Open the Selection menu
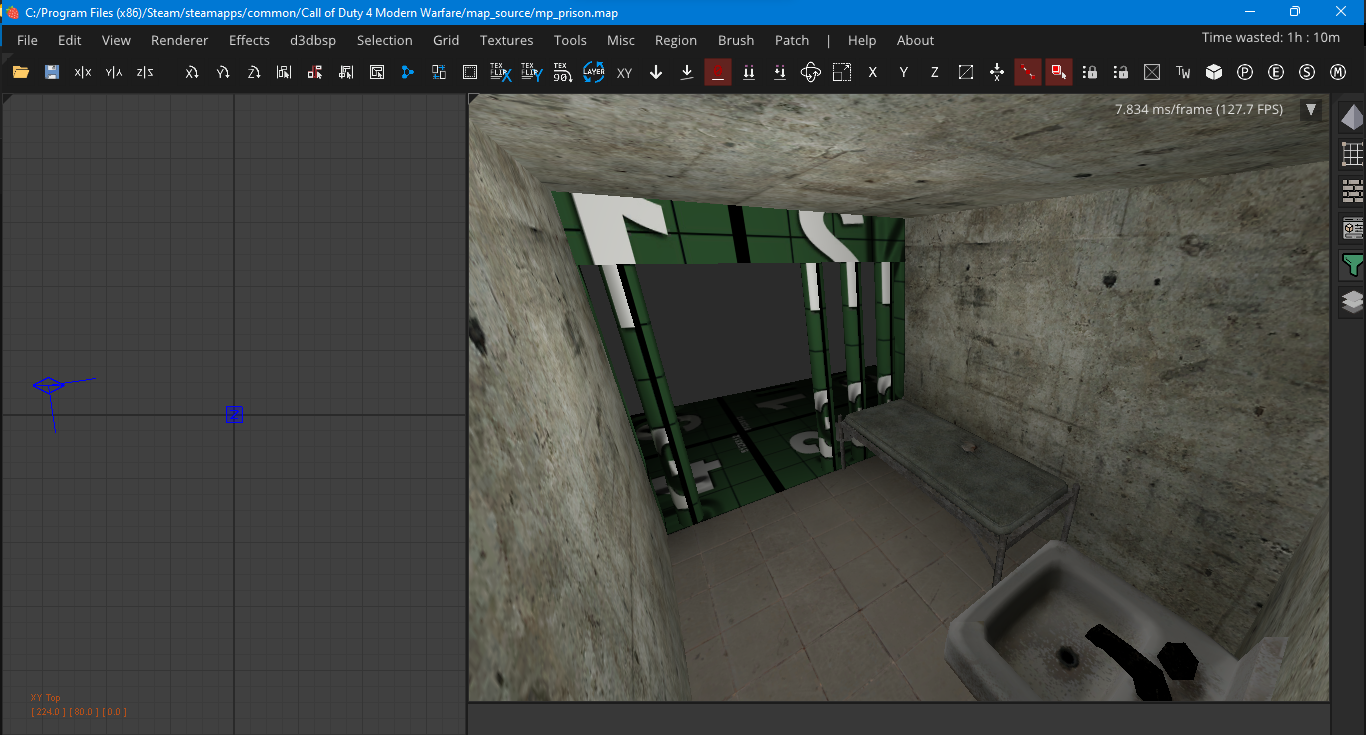Image resolution: width=1366 pixels, height=735 pixels. [x=385, y=40]
